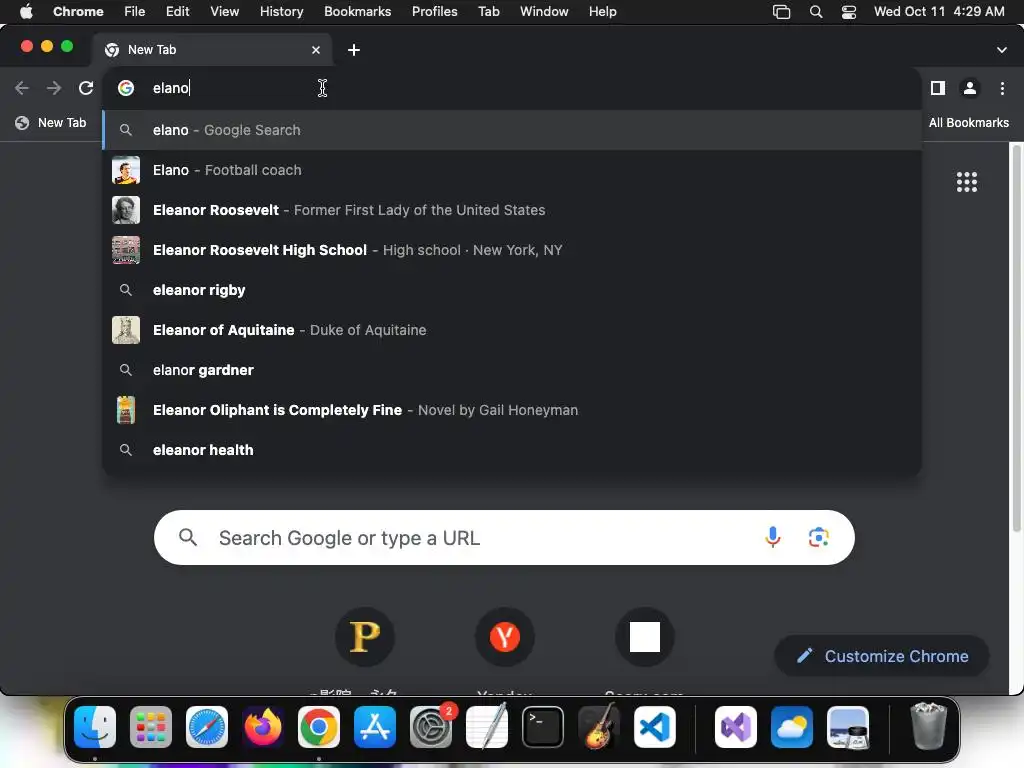Launch Visual Studio Code from the Dock

[655, 727]
